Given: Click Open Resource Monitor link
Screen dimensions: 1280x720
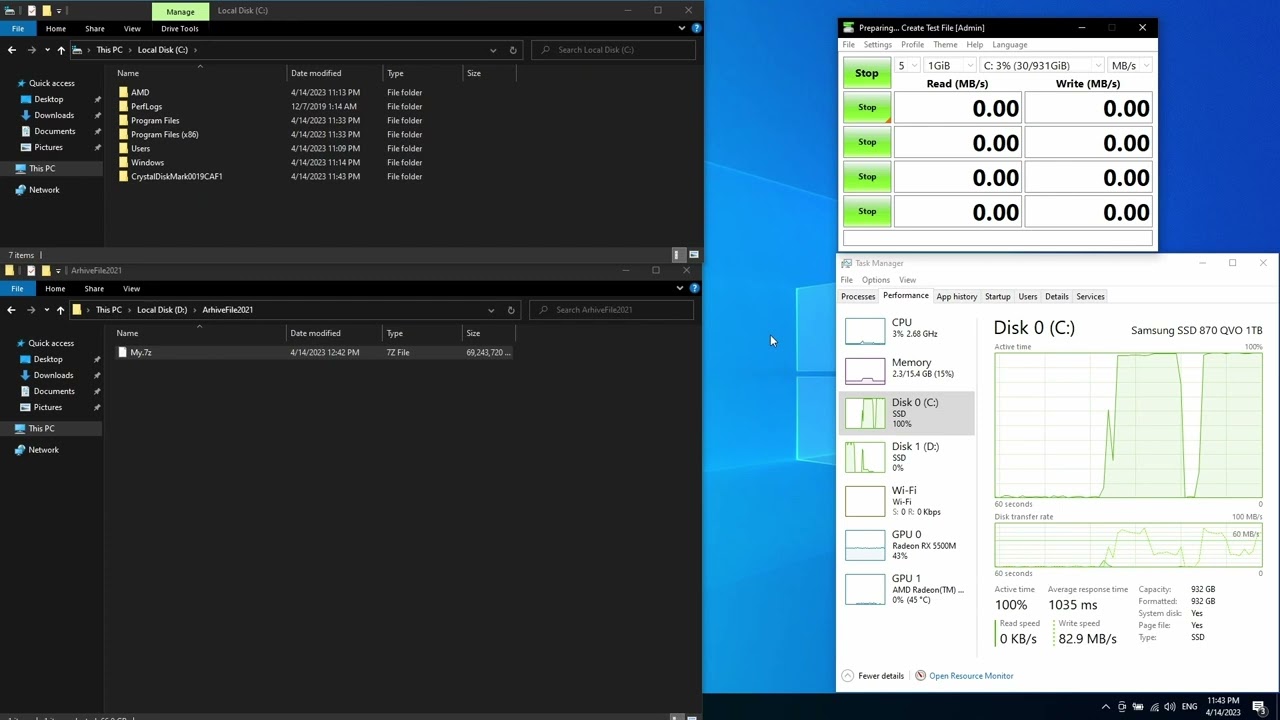Looking at the screenshot, I should point(971,676).
